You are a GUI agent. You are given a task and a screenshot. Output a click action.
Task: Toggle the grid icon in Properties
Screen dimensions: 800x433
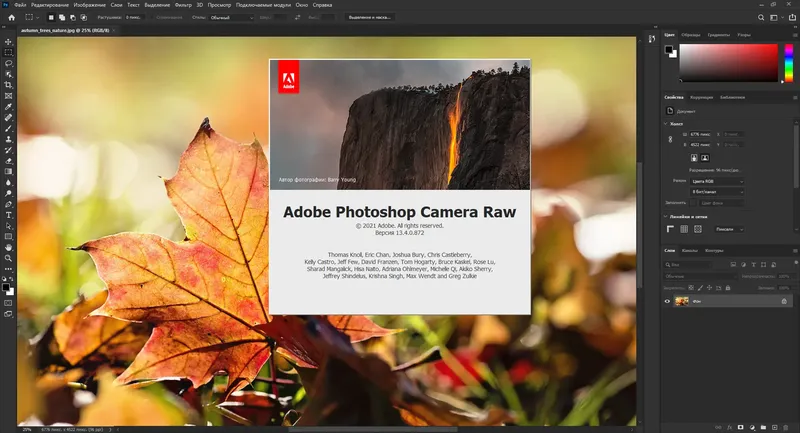[x=684, y=229]
